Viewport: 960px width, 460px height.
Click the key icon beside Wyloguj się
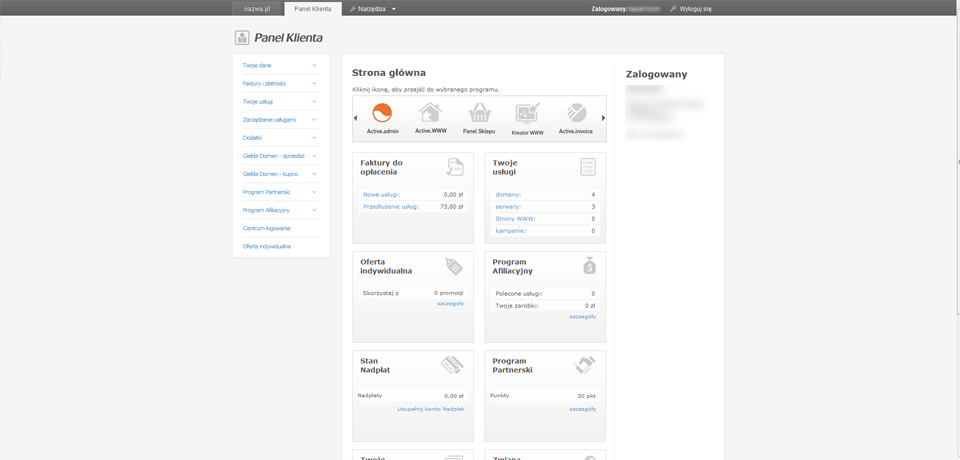[673, 9]
